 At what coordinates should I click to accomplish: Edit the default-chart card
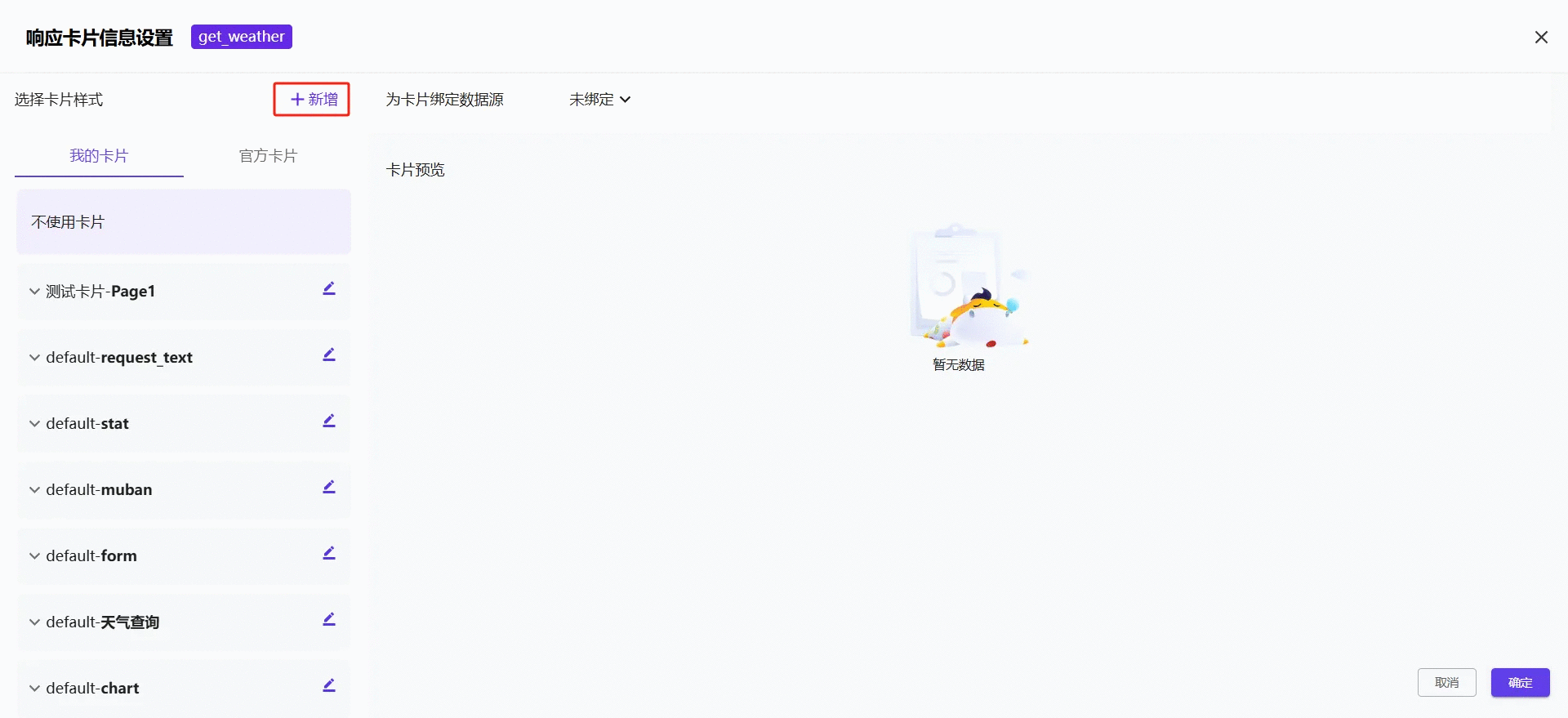pos(329,686)
